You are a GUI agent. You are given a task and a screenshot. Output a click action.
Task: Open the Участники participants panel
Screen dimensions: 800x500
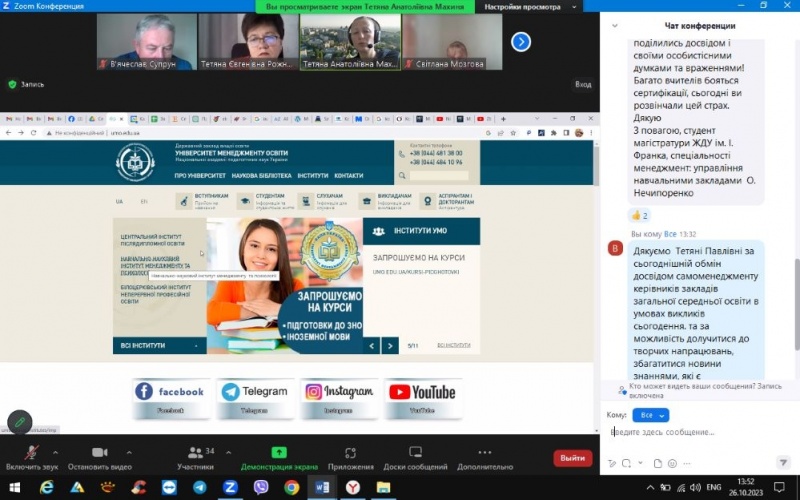pos(195,454)
